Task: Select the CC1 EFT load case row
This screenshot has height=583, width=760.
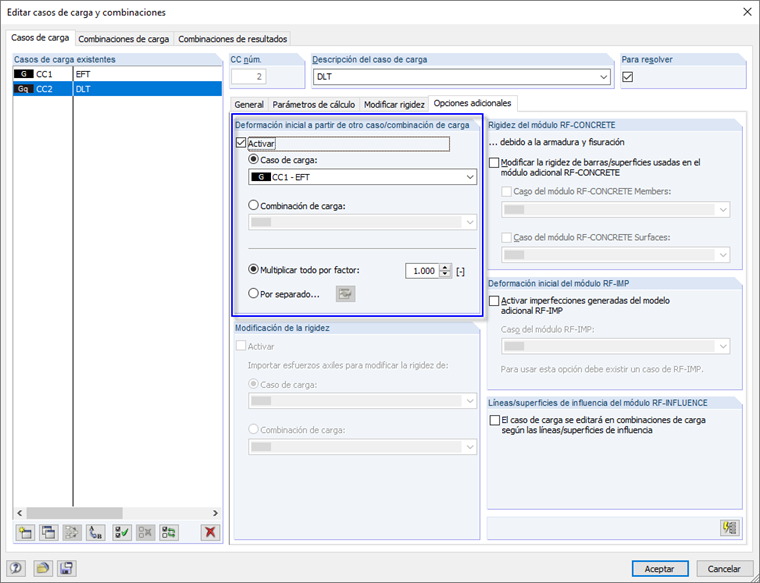Action: (117, 74)
